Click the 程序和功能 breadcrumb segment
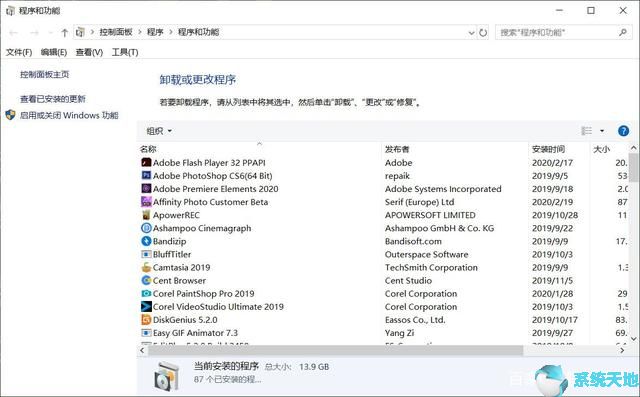The height and width of the screenshot is (397, 640). [x=198, y=32]
